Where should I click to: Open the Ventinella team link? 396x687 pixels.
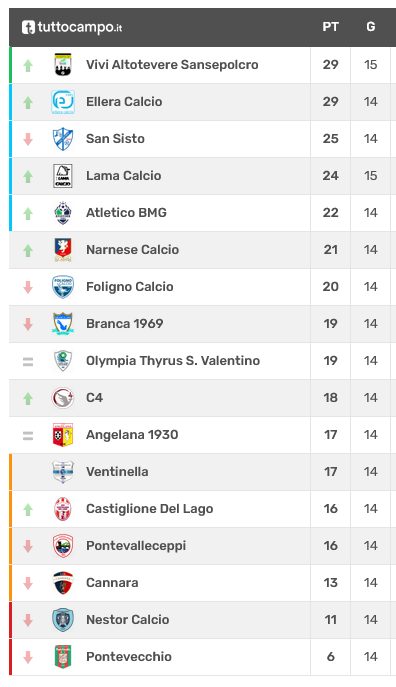coord(117,472)
